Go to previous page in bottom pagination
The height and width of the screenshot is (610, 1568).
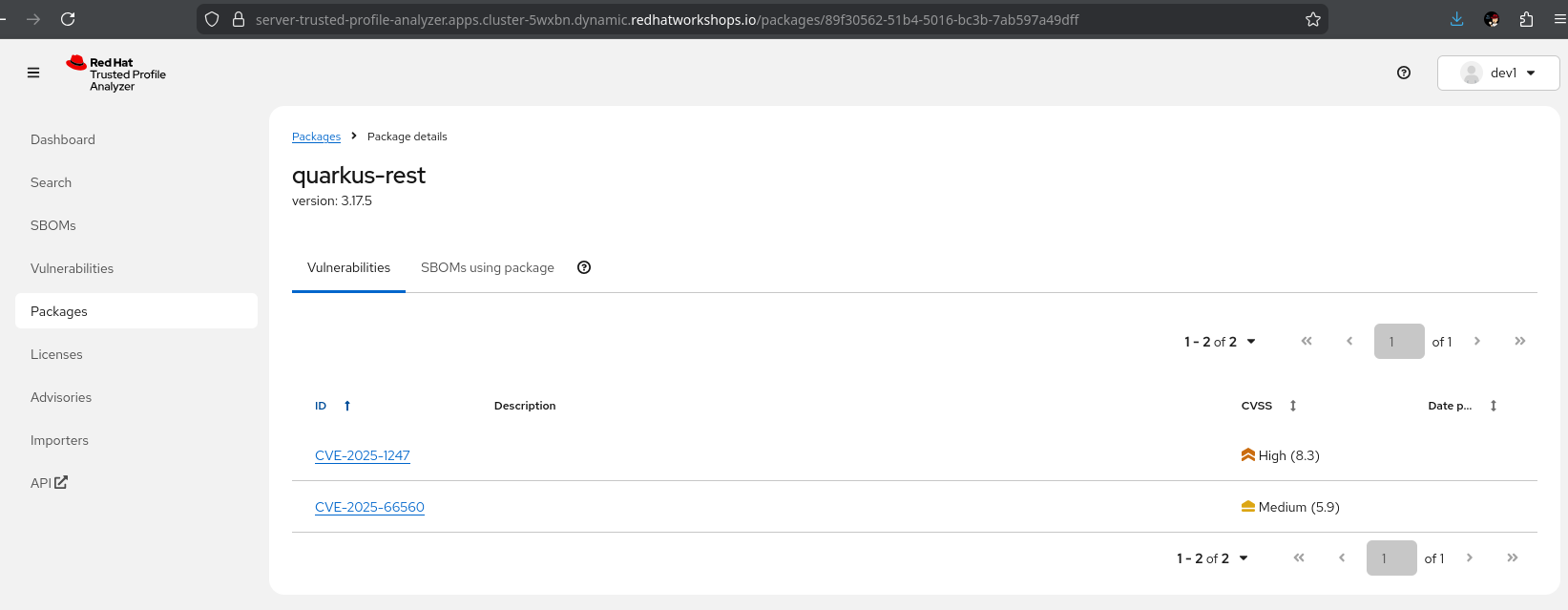(1342, 557)
